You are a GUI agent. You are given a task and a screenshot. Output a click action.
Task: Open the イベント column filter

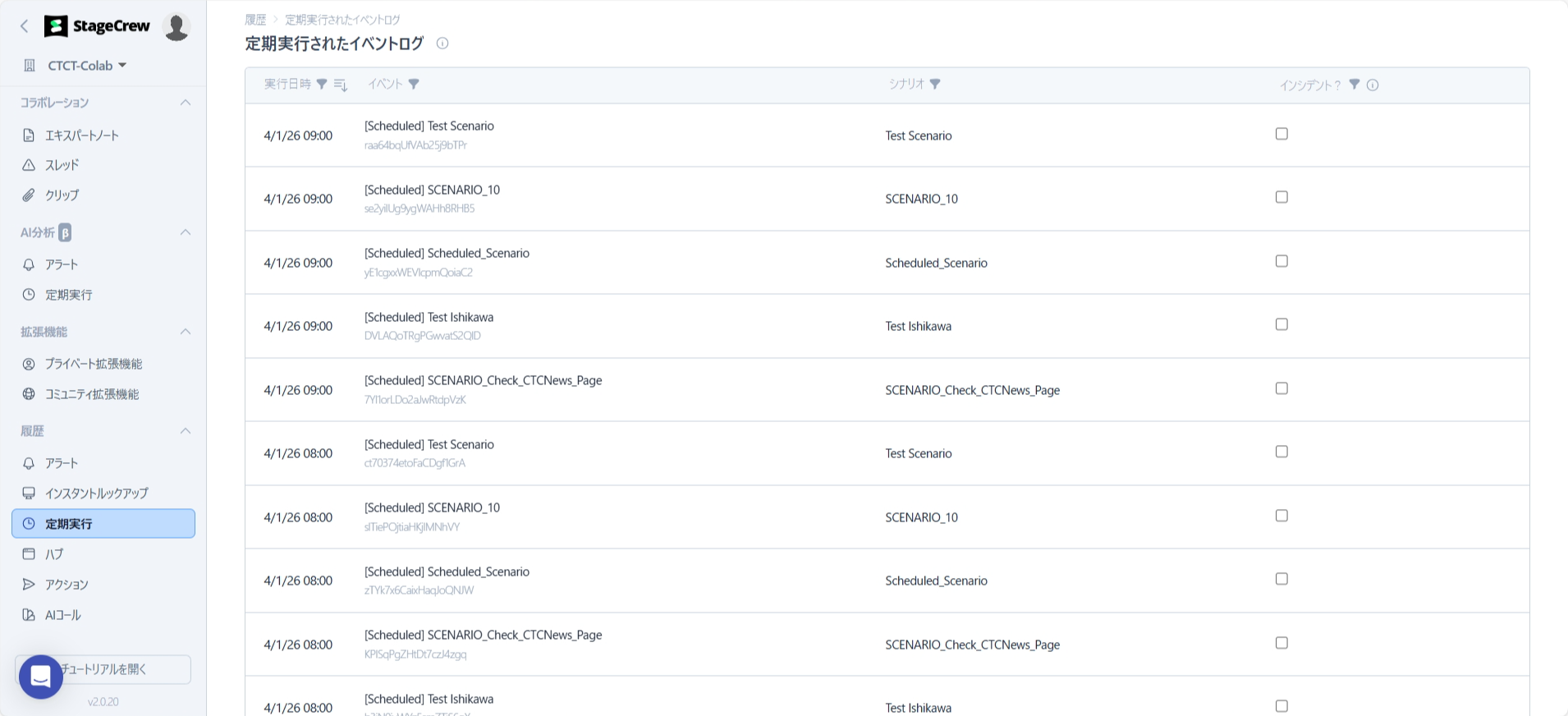414,84
